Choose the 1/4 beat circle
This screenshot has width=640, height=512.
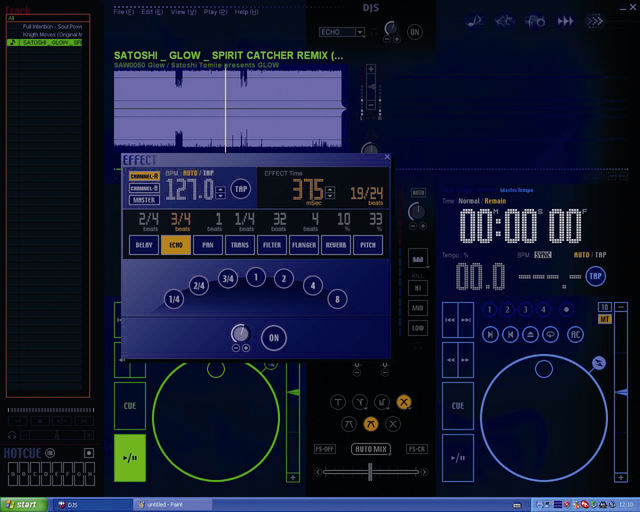[x=174, y=299]
